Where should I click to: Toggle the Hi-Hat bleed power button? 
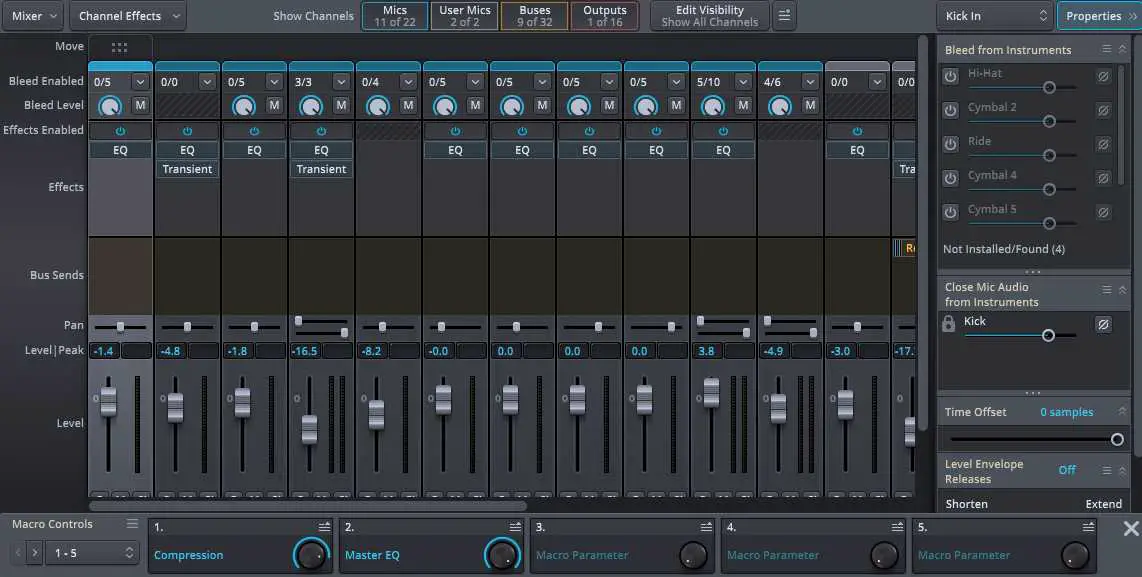[x=949, y=74]
